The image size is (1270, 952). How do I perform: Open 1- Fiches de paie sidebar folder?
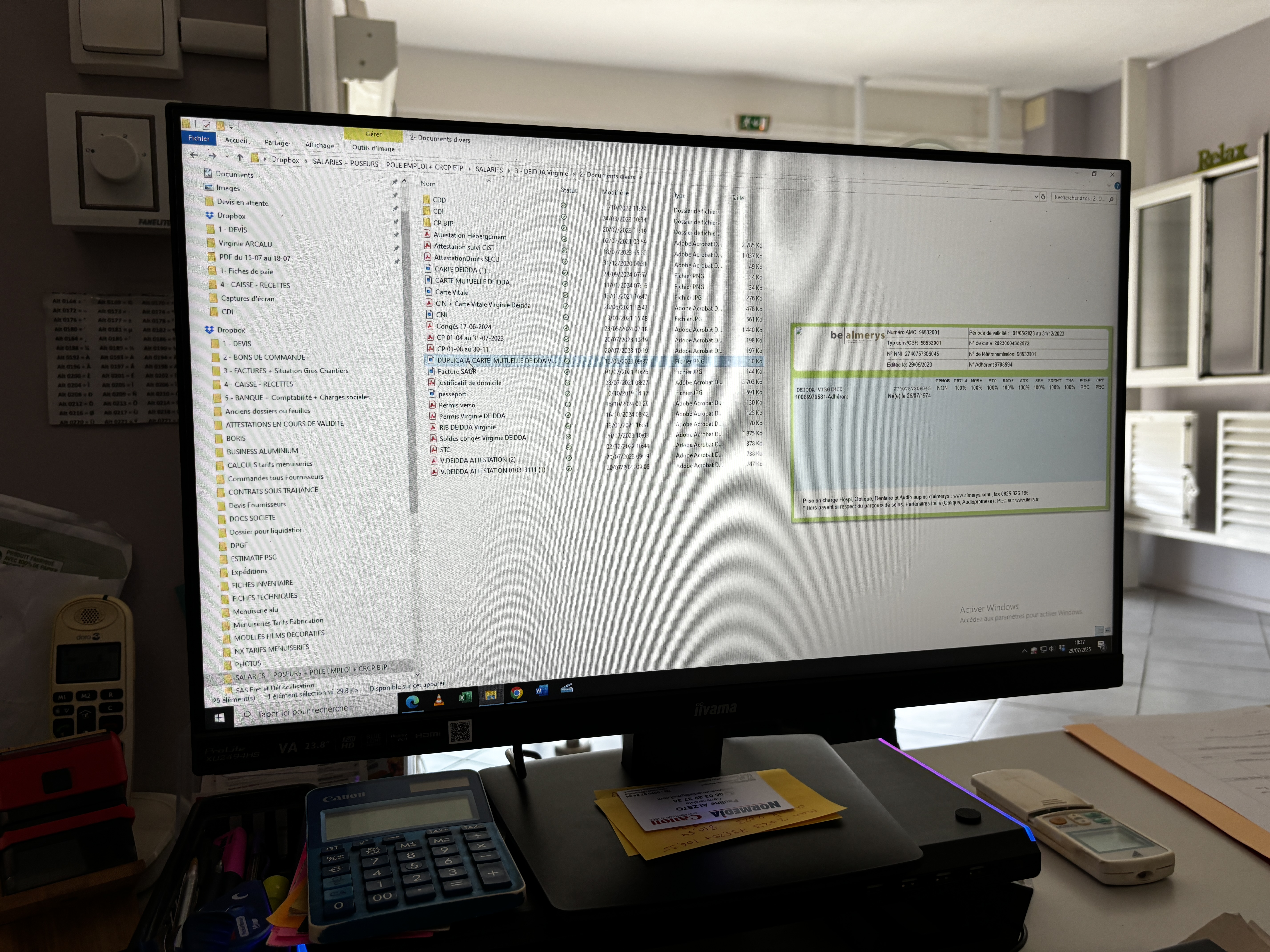pos(246,271)
